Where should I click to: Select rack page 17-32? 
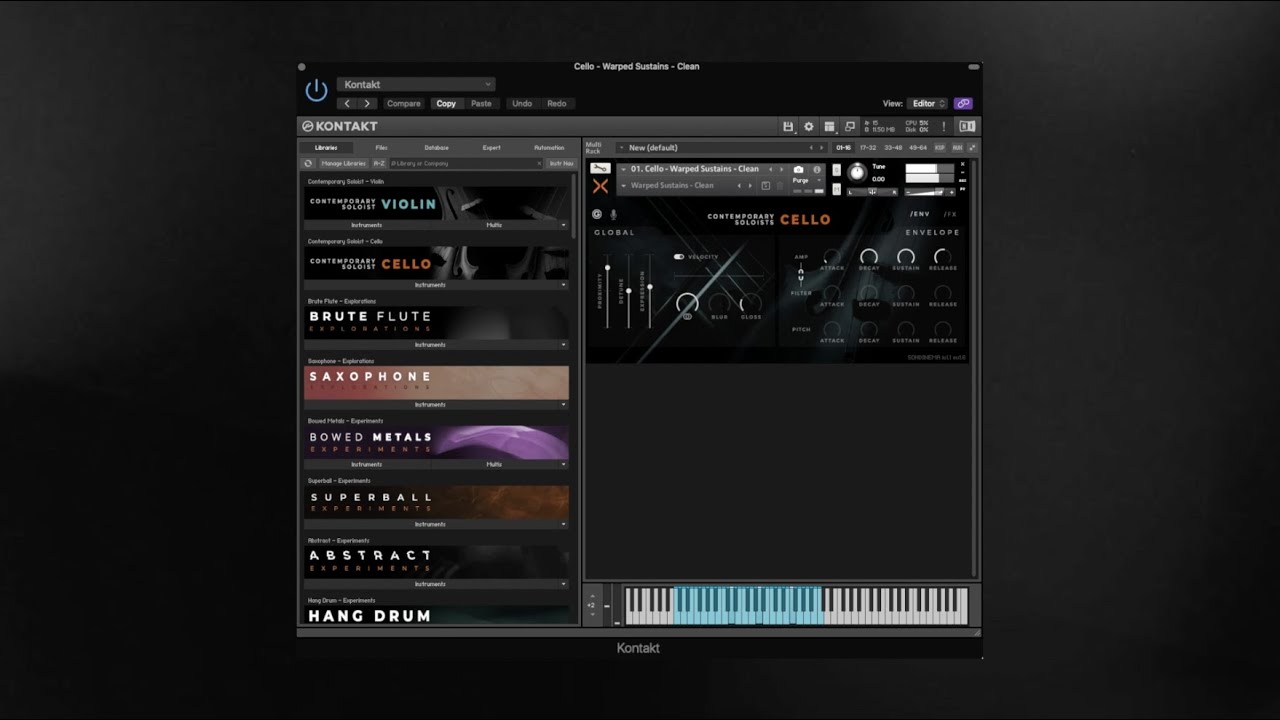(867, 148)
